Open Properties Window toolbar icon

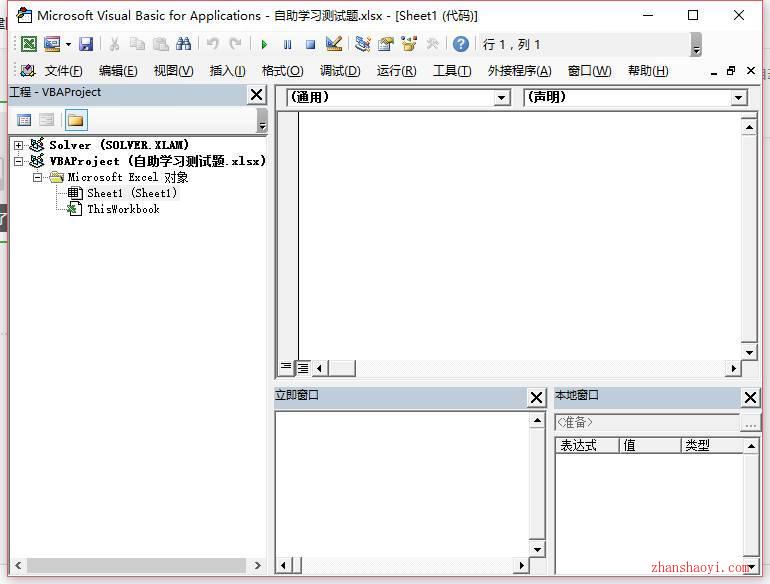pos(386,45)
